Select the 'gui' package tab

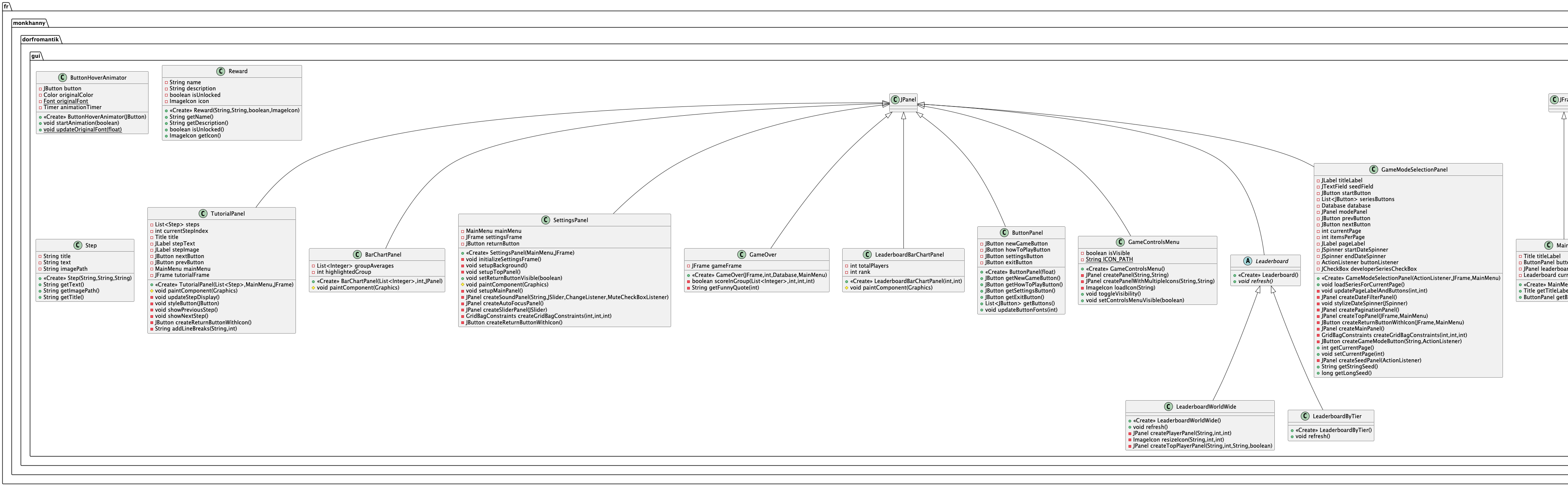pos(36,56)
